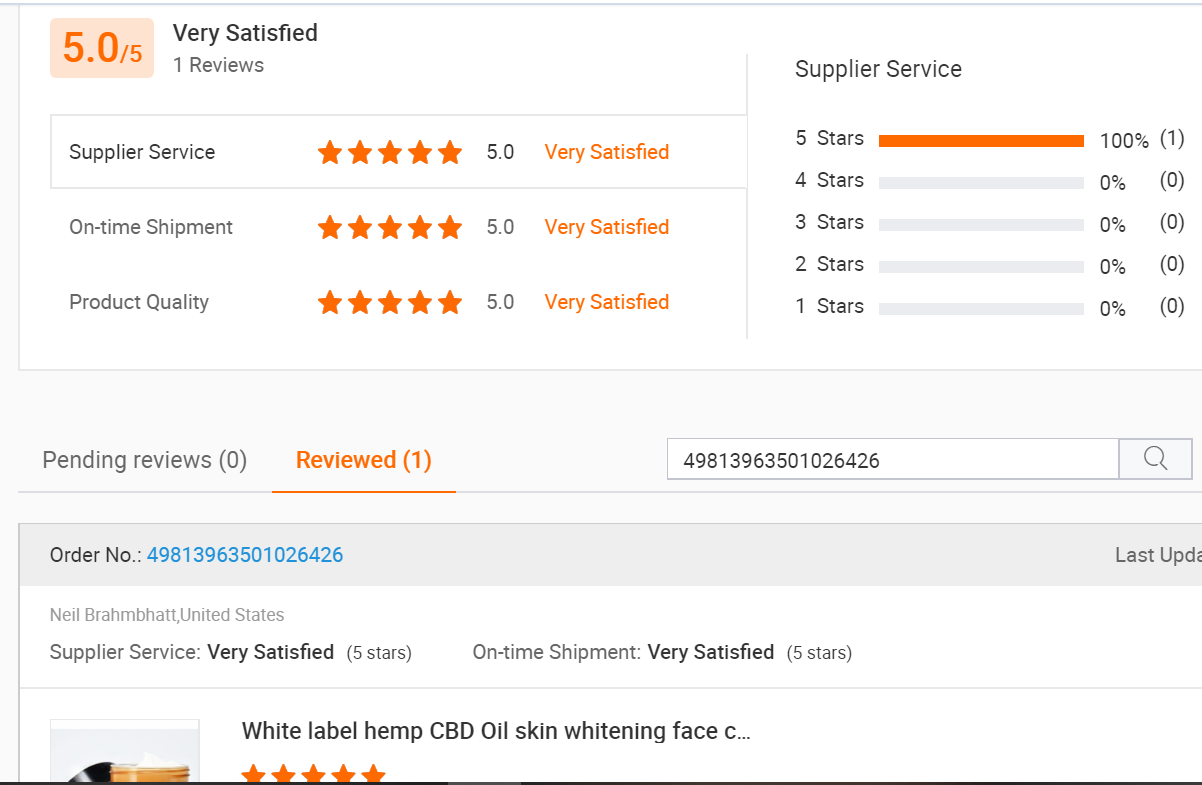The height and width of the screenshot is (785, 1202).
Task: Click the On-time Shipment star rating icons
Action: 390,227
